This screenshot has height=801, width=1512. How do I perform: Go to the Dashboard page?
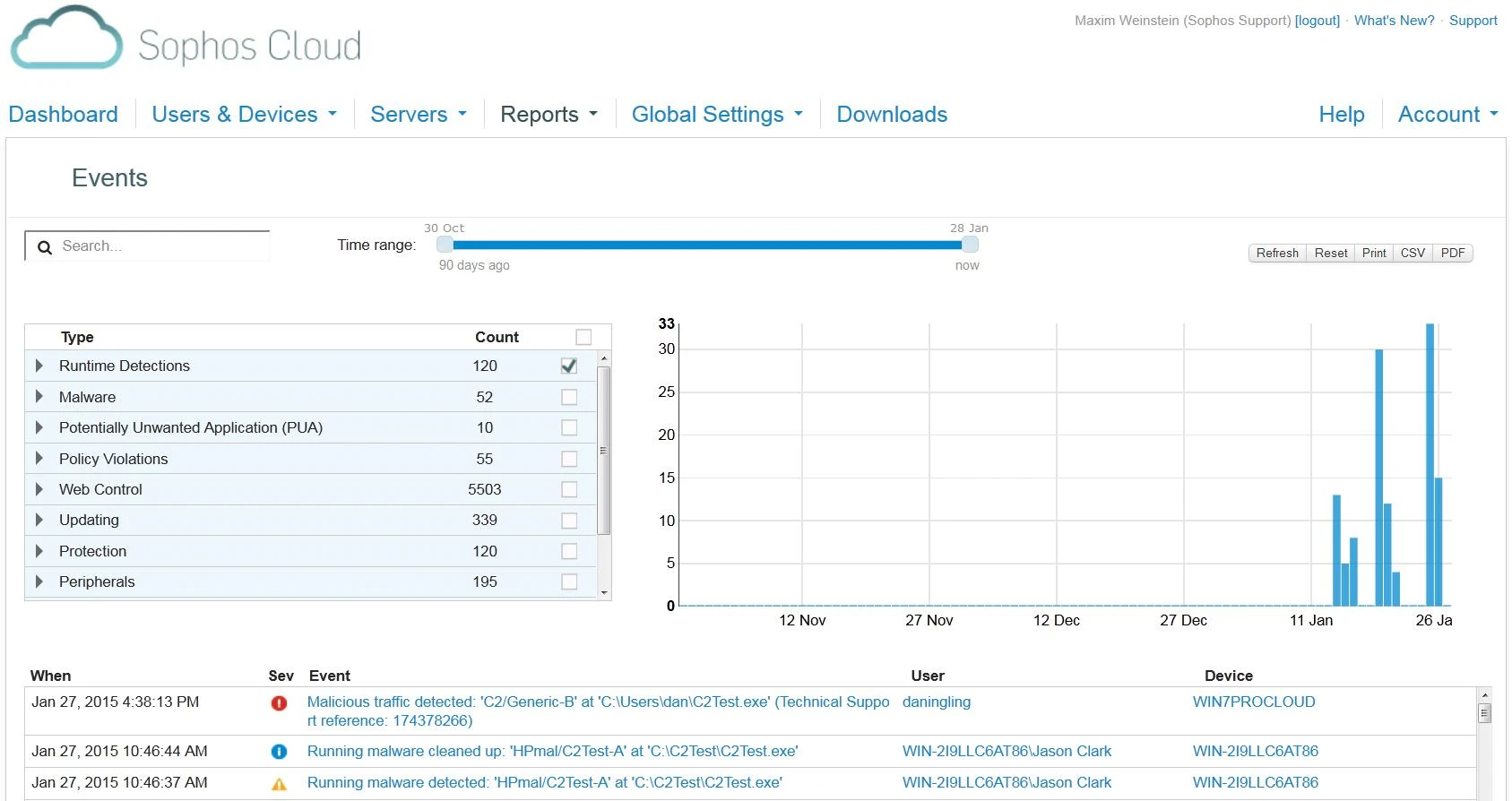point(64,115)
